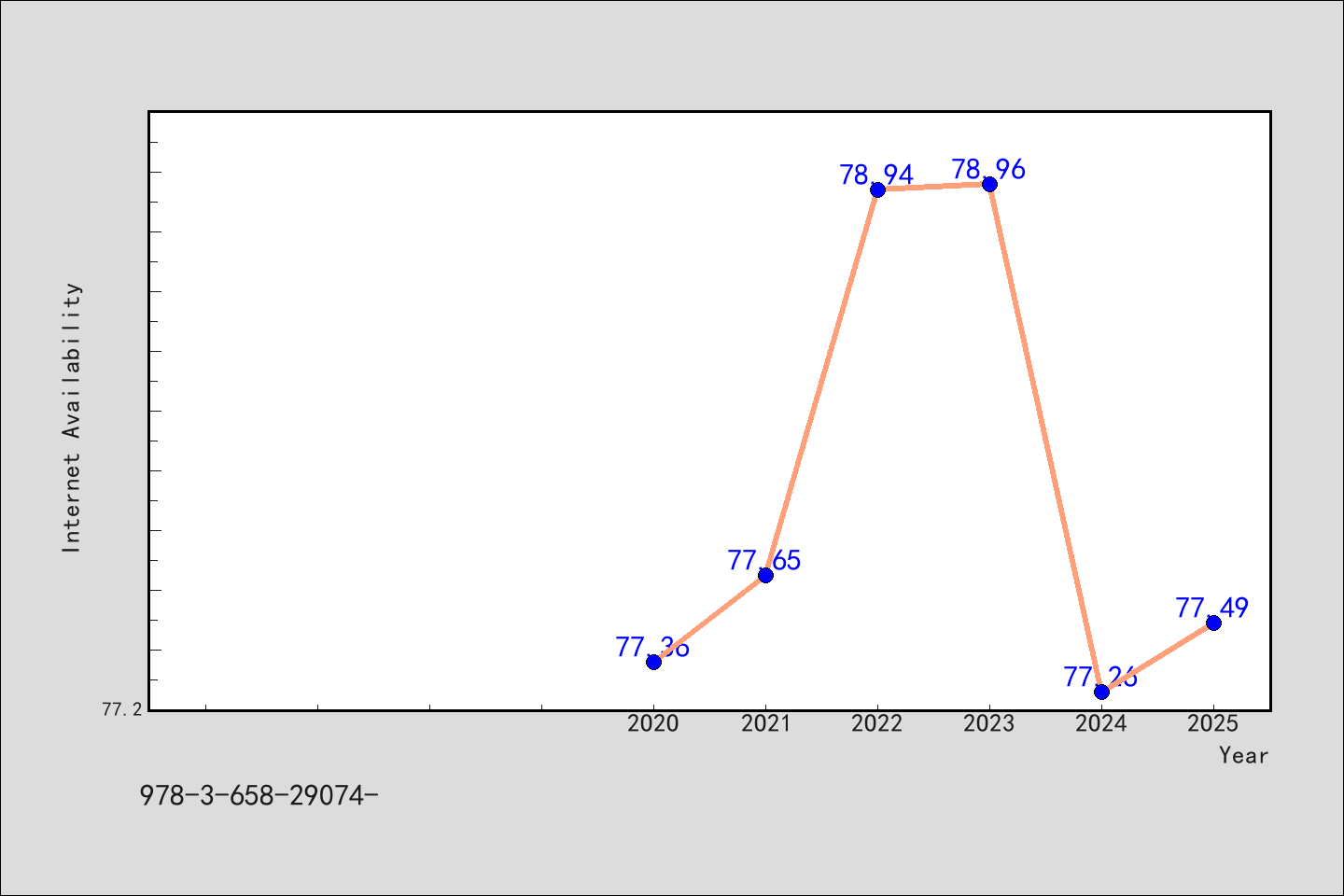Image resolution: width=1344 pixels, height=896 pixels.
Task: Select the Year axis title
Action: coord(1243,755)
